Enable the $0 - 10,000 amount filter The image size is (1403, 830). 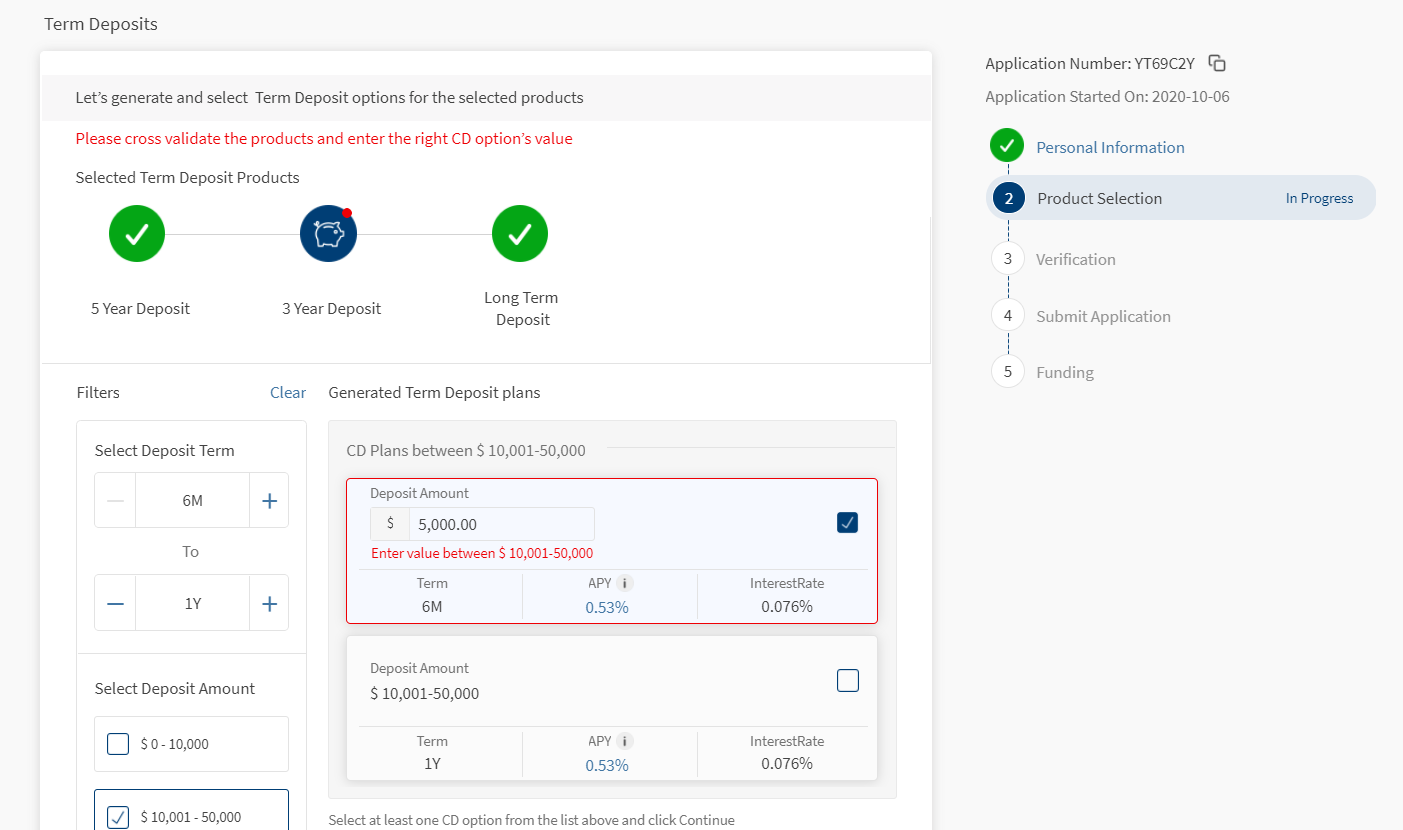tap(118, 744)
